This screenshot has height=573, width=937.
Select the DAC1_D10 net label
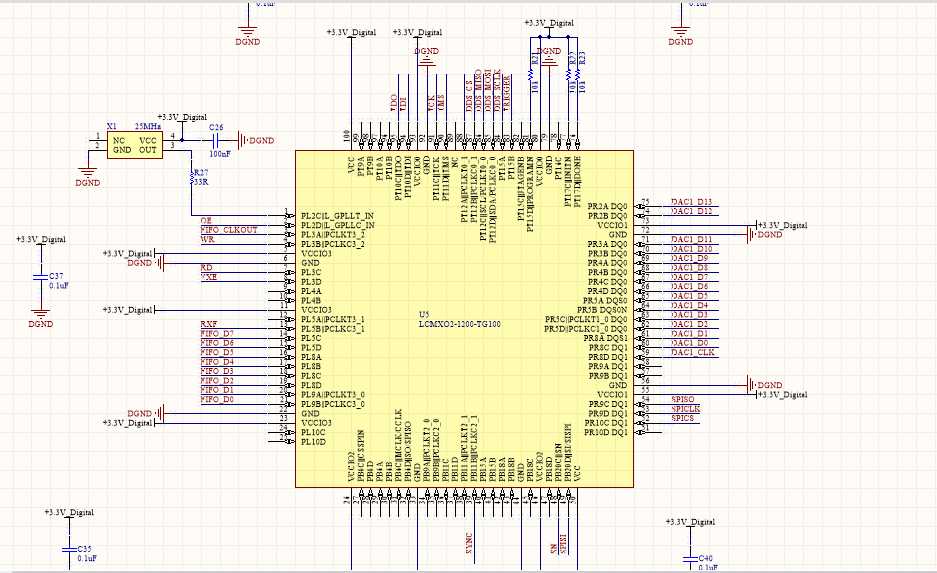coord(691,249)
